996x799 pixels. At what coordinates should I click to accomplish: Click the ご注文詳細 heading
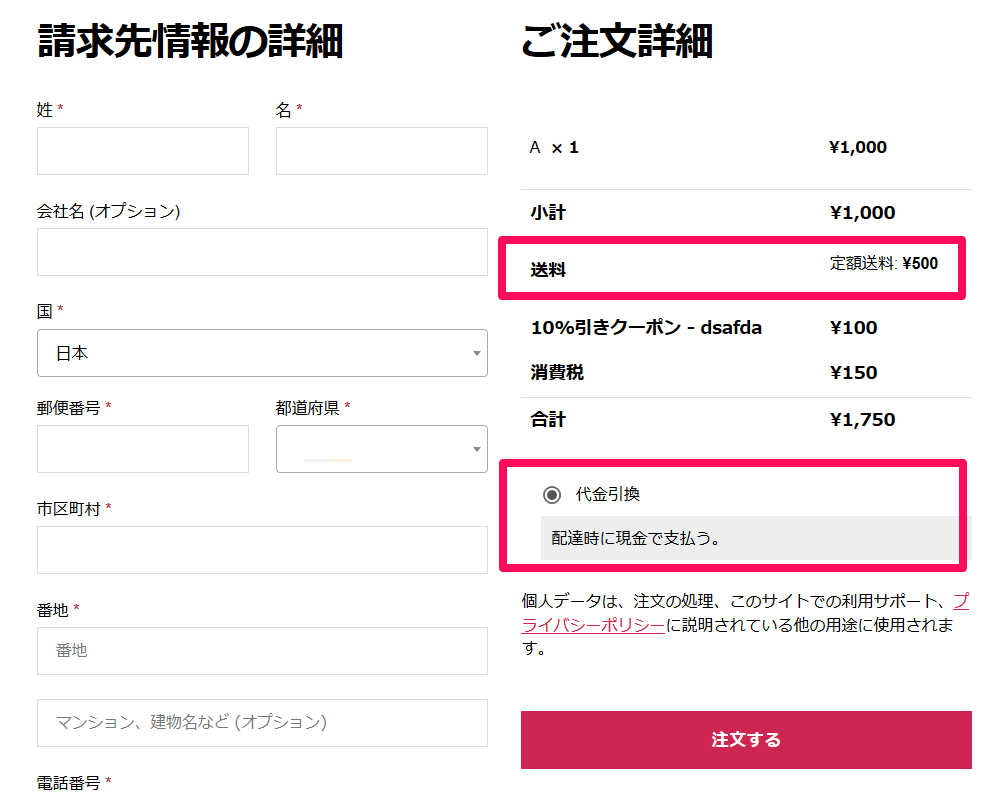(x=617, y=41)
